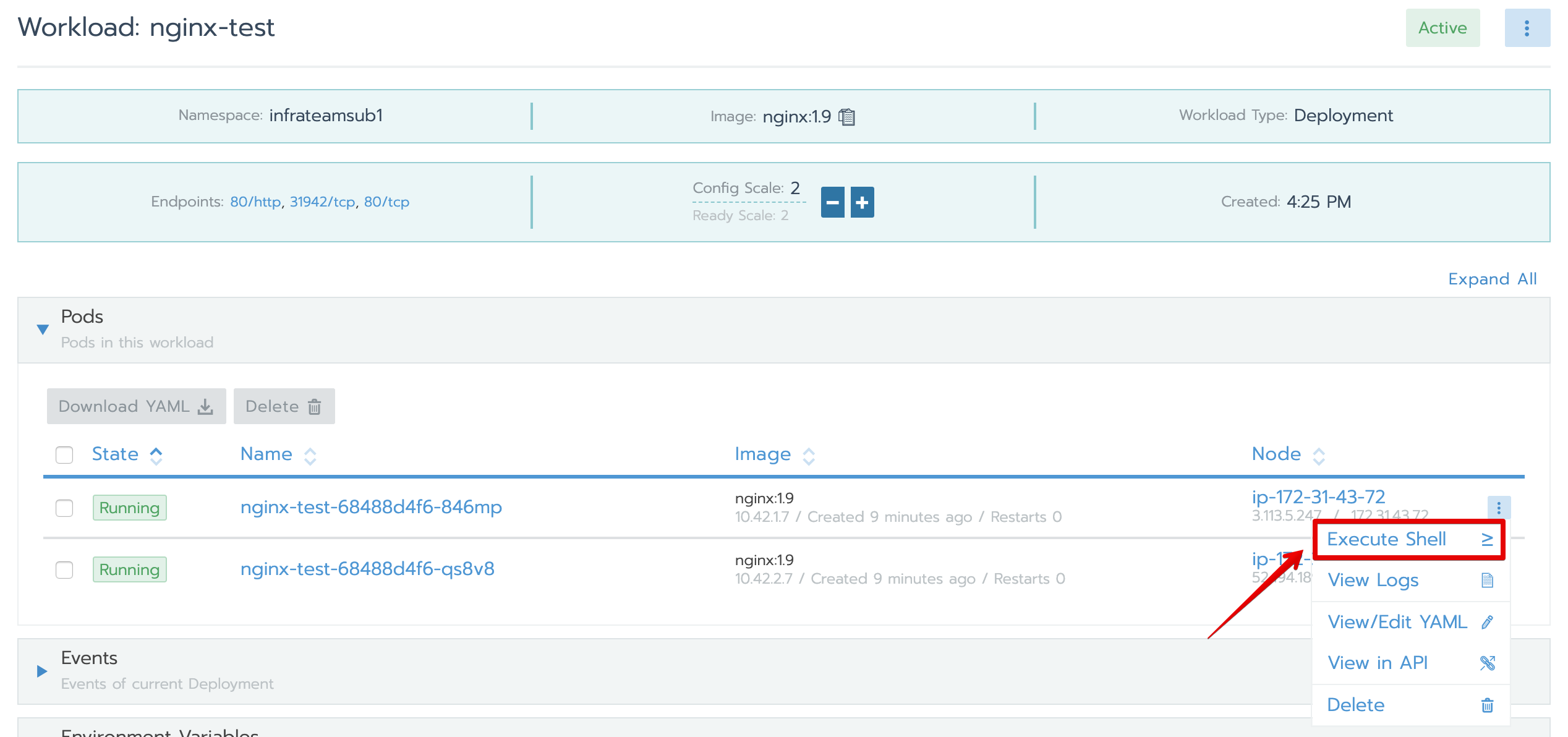
Task: Check the nginx-test-68488d4f6-846mp pod checkbox
Action: point(64,508)
